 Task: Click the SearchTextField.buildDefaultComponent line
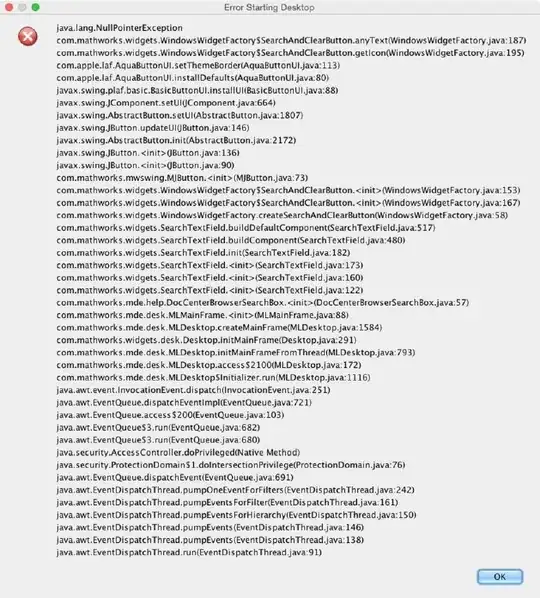[x=246, y=228]
